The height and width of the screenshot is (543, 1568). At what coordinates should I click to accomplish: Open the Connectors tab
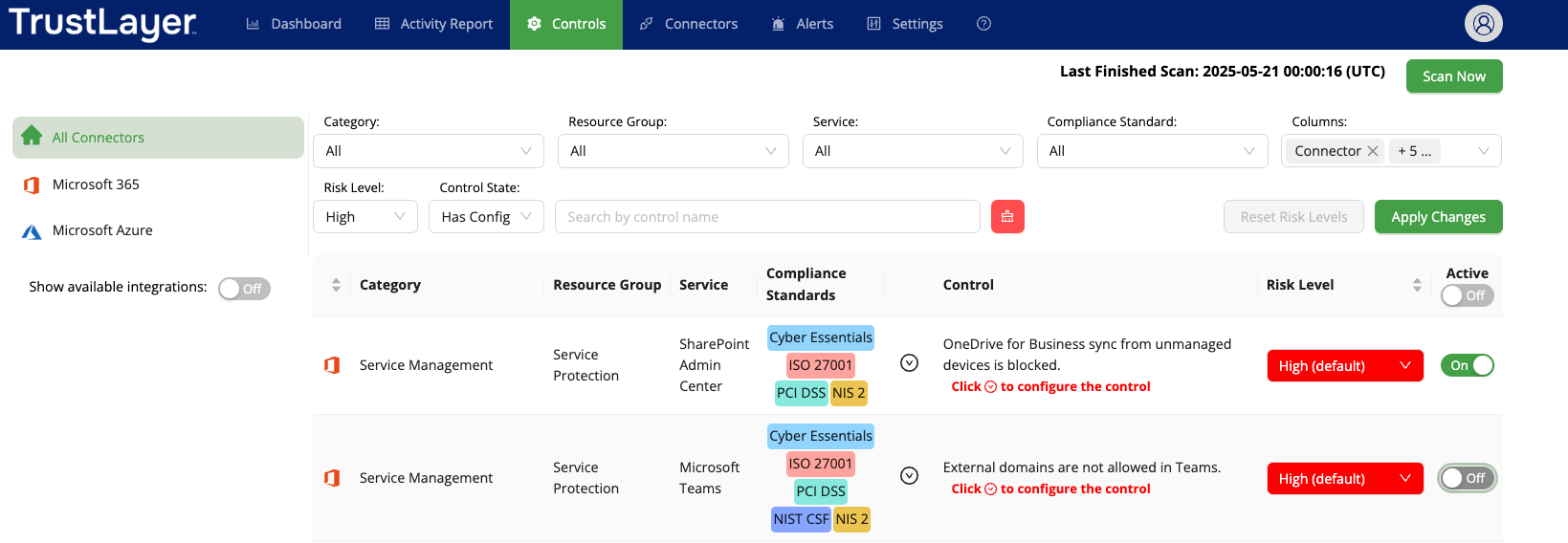point(689,24)
